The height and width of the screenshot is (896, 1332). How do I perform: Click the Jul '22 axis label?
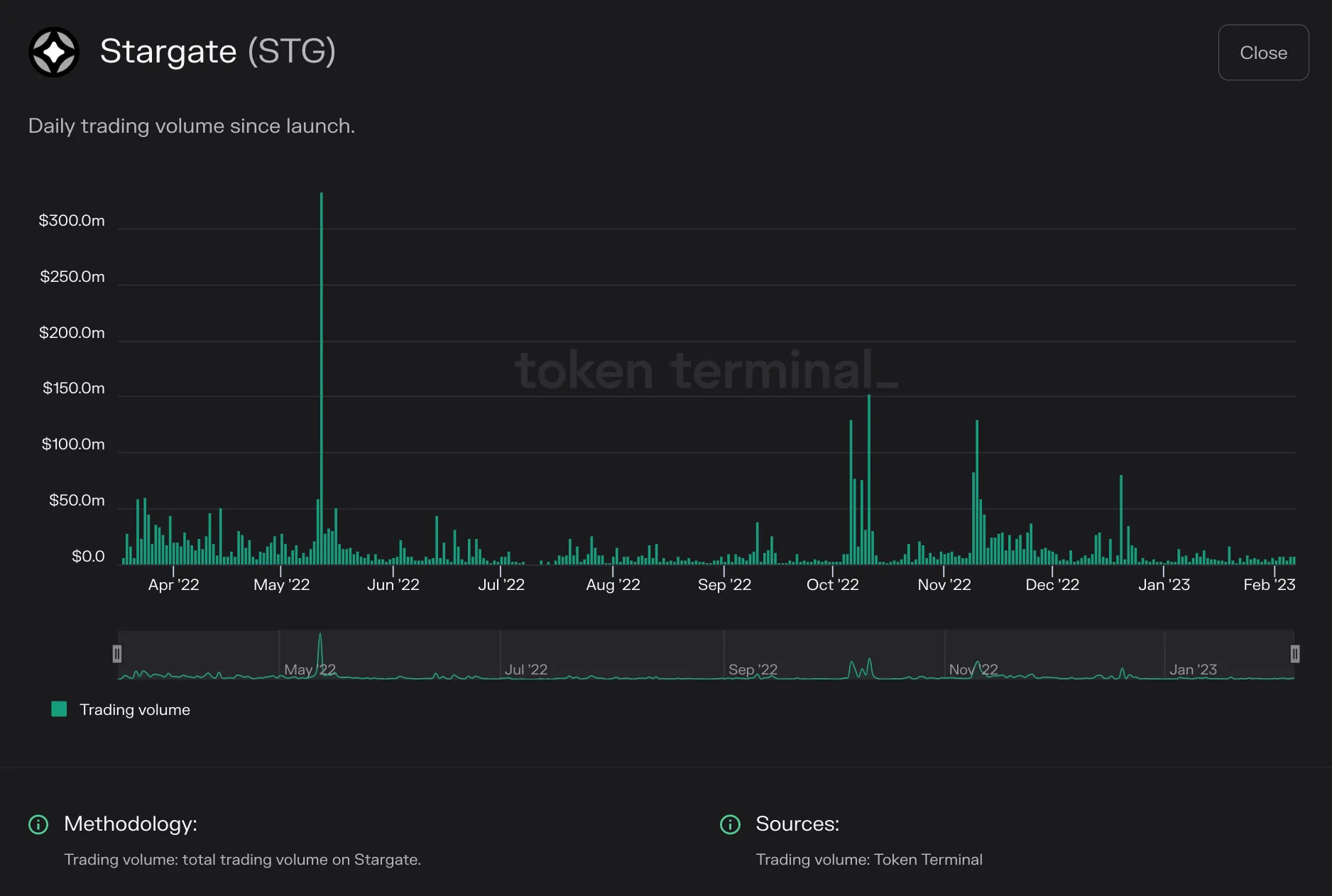[x=501, y=584]
